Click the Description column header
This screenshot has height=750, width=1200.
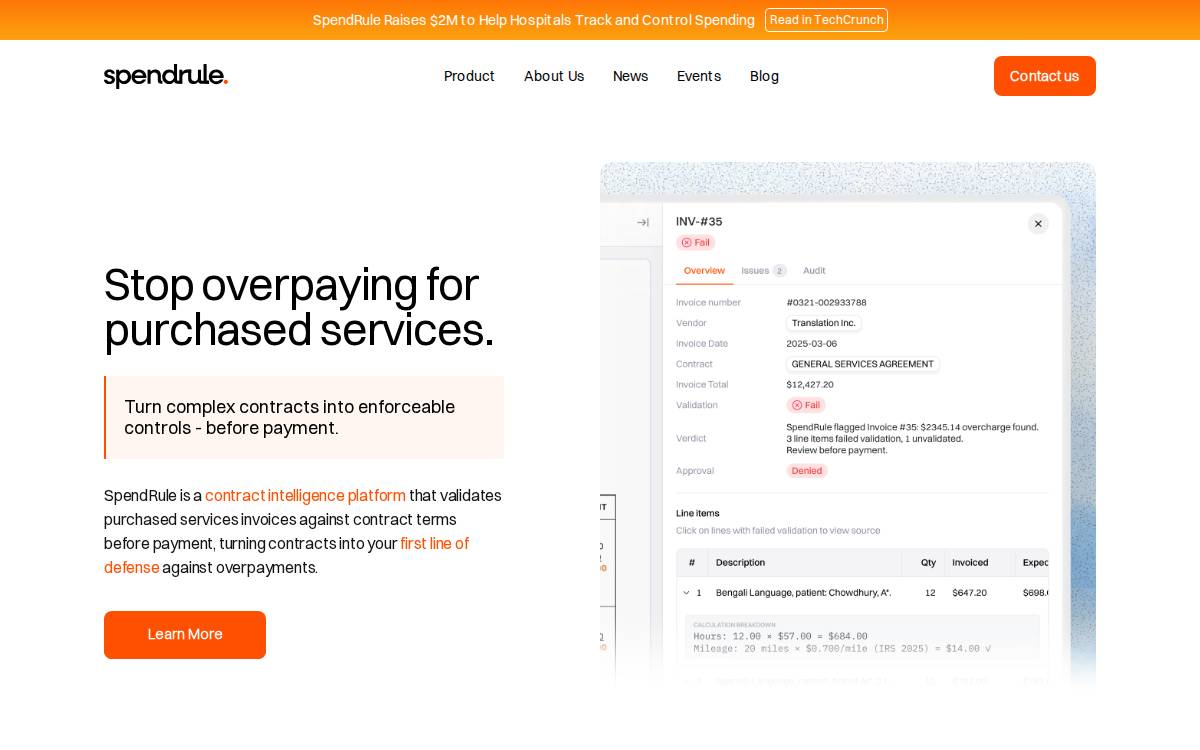pos(741,563)
